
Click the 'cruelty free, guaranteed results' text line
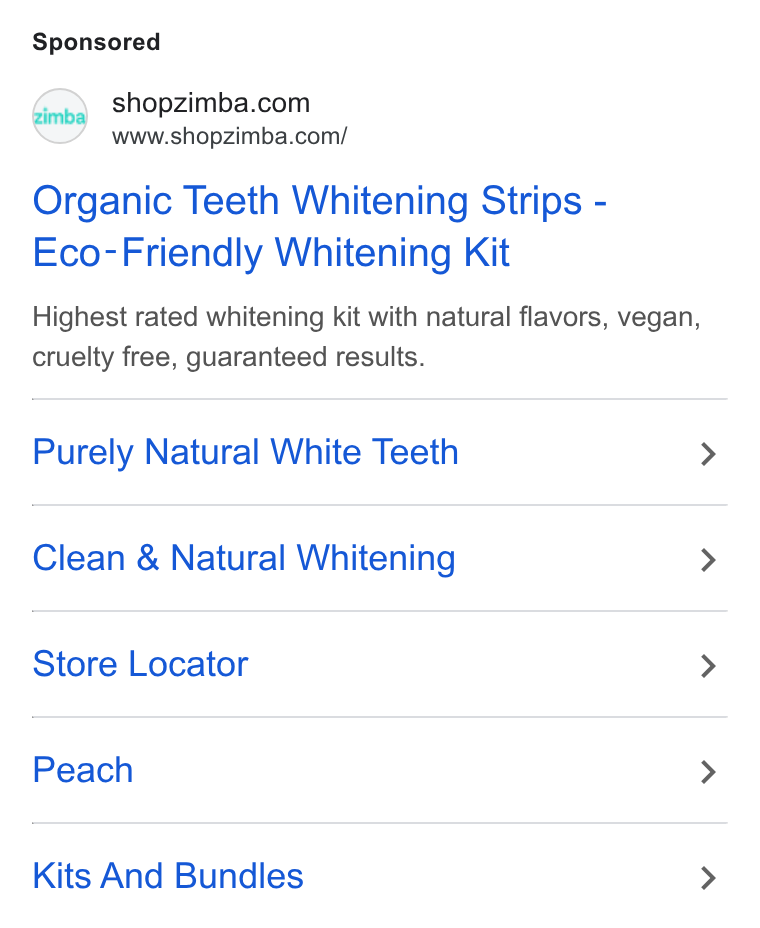(229, 357)
